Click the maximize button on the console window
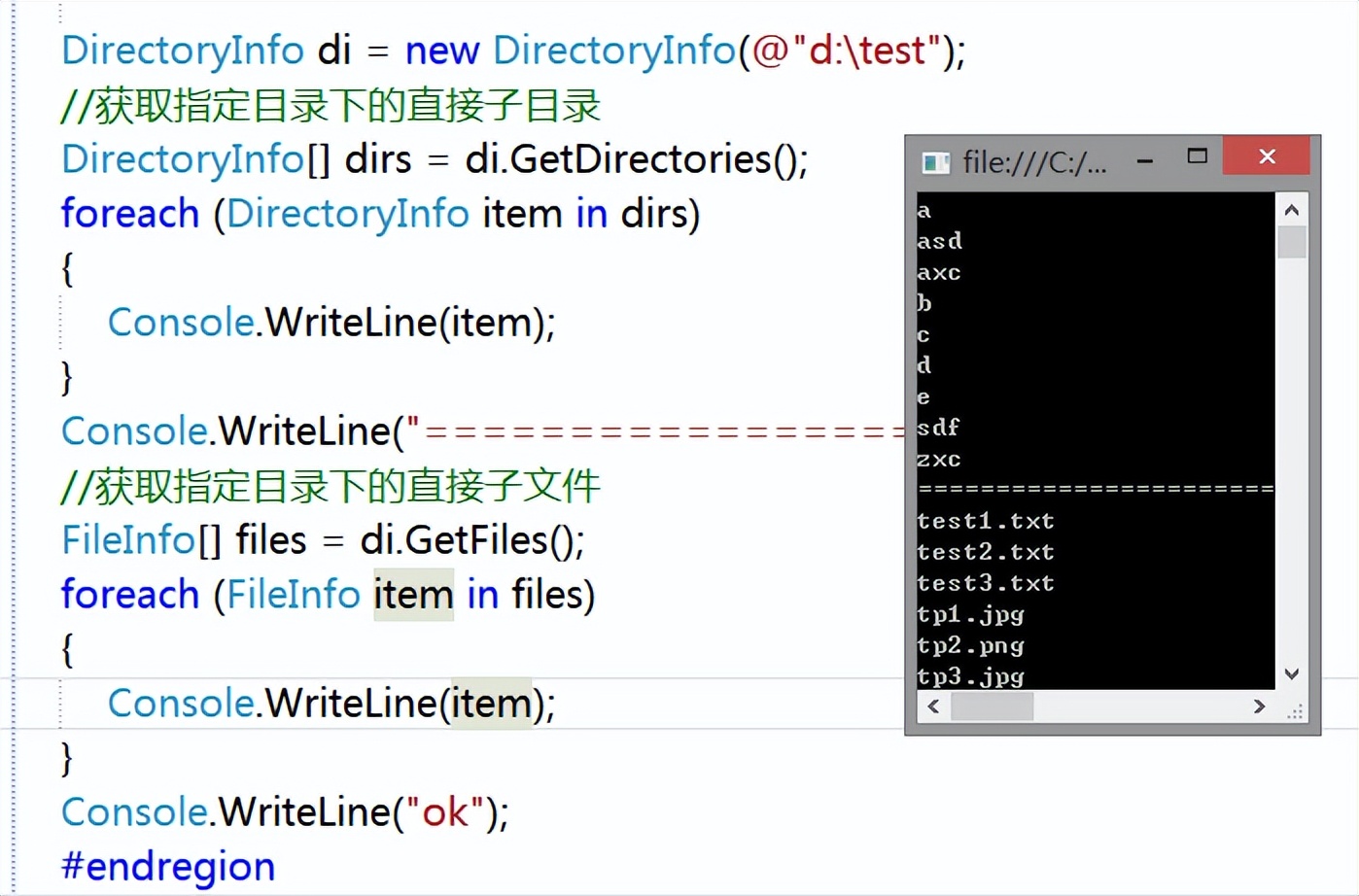 (1198, 156)
